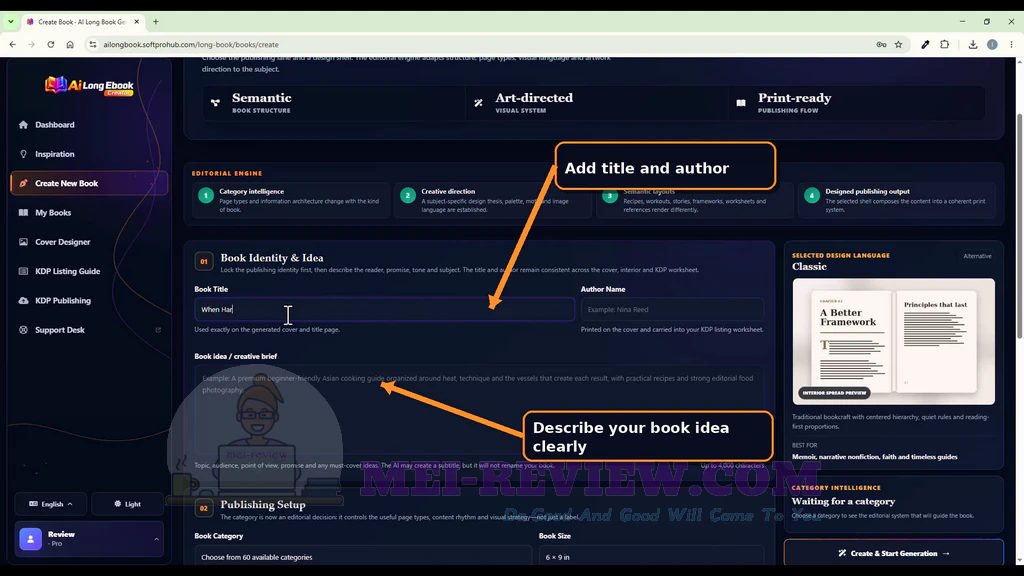The image size is (1024, 576).
Task: Close the Create Book browser tab
Action: coord(136,22)
